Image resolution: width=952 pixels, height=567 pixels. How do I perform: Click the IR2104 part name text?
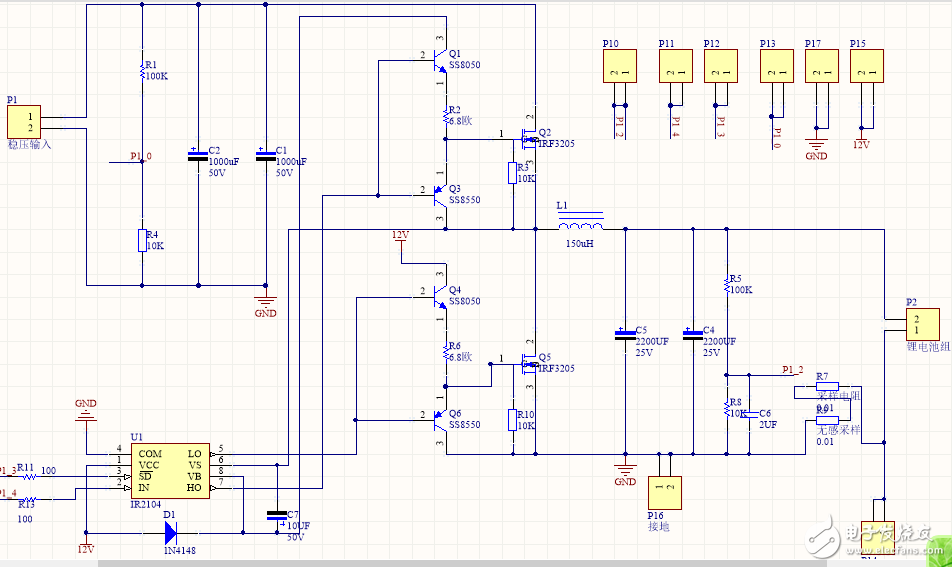pos(146,504)
